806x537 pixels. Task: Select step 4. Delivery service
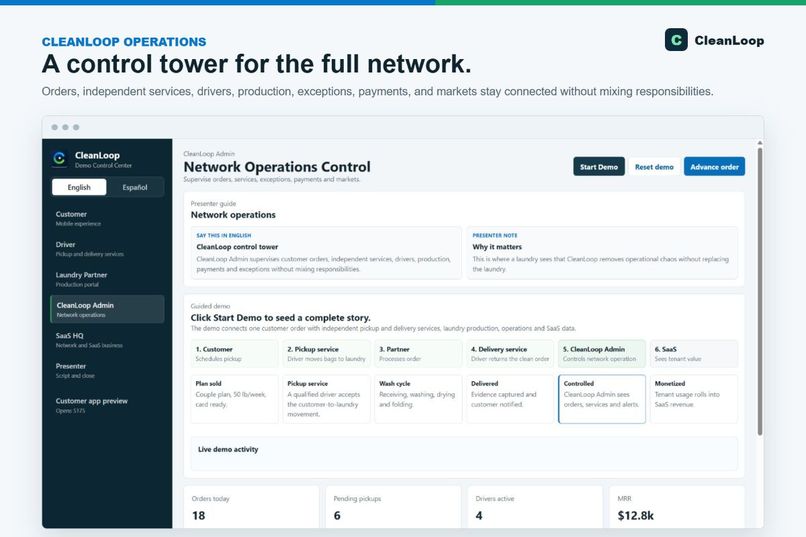point(510,354)
